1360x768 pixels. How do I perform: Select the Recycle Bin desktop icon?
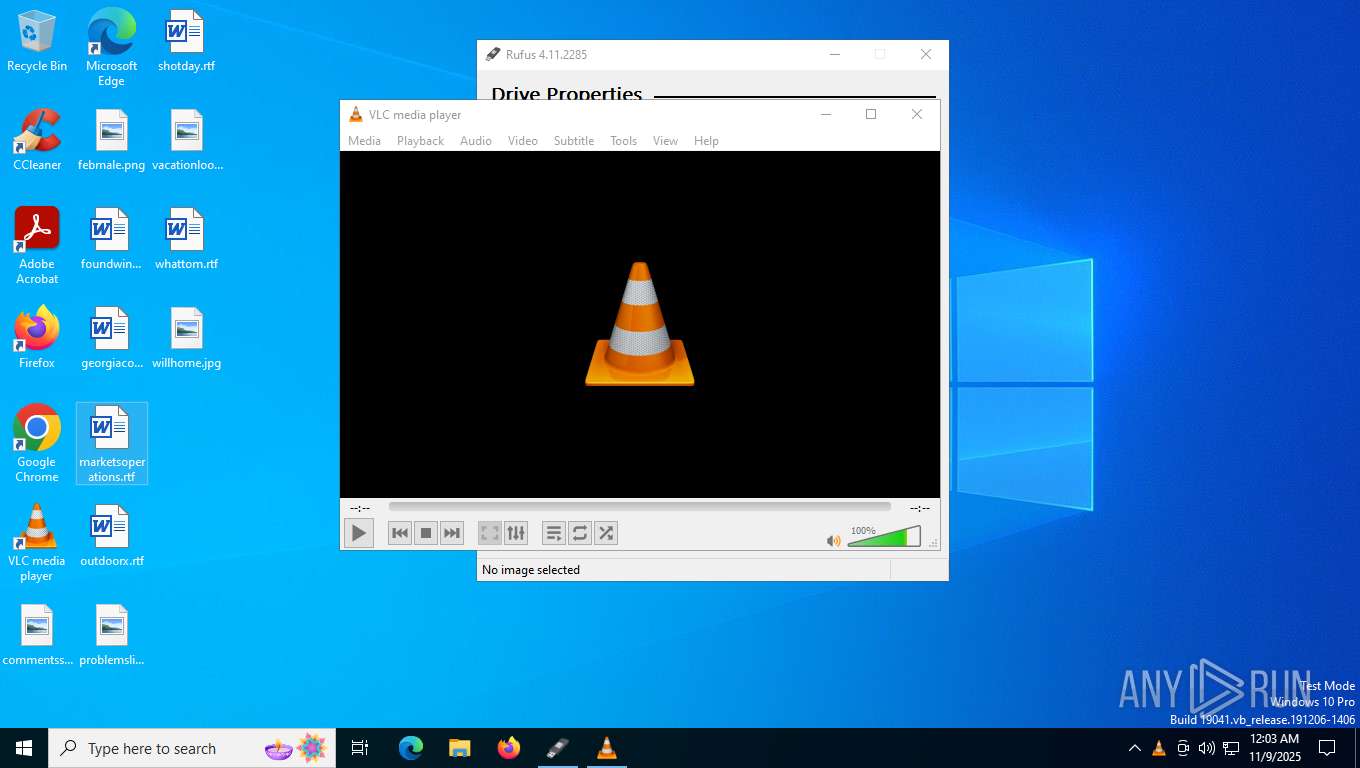(x=37, y=42)
